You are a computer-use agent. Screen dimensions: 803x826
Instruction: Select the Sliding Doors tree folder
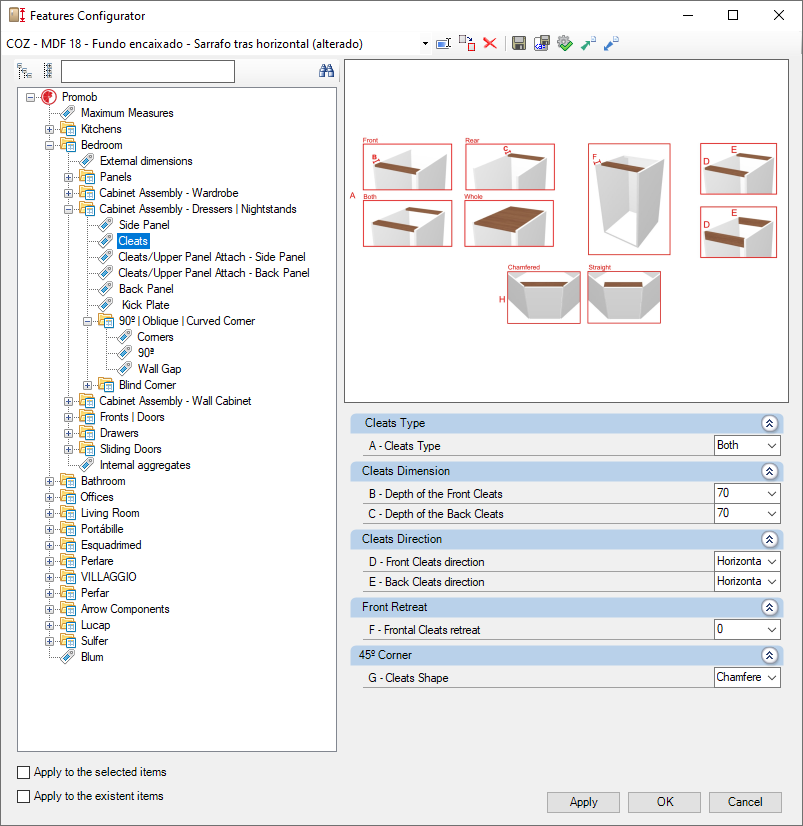(x=130, y=449)
